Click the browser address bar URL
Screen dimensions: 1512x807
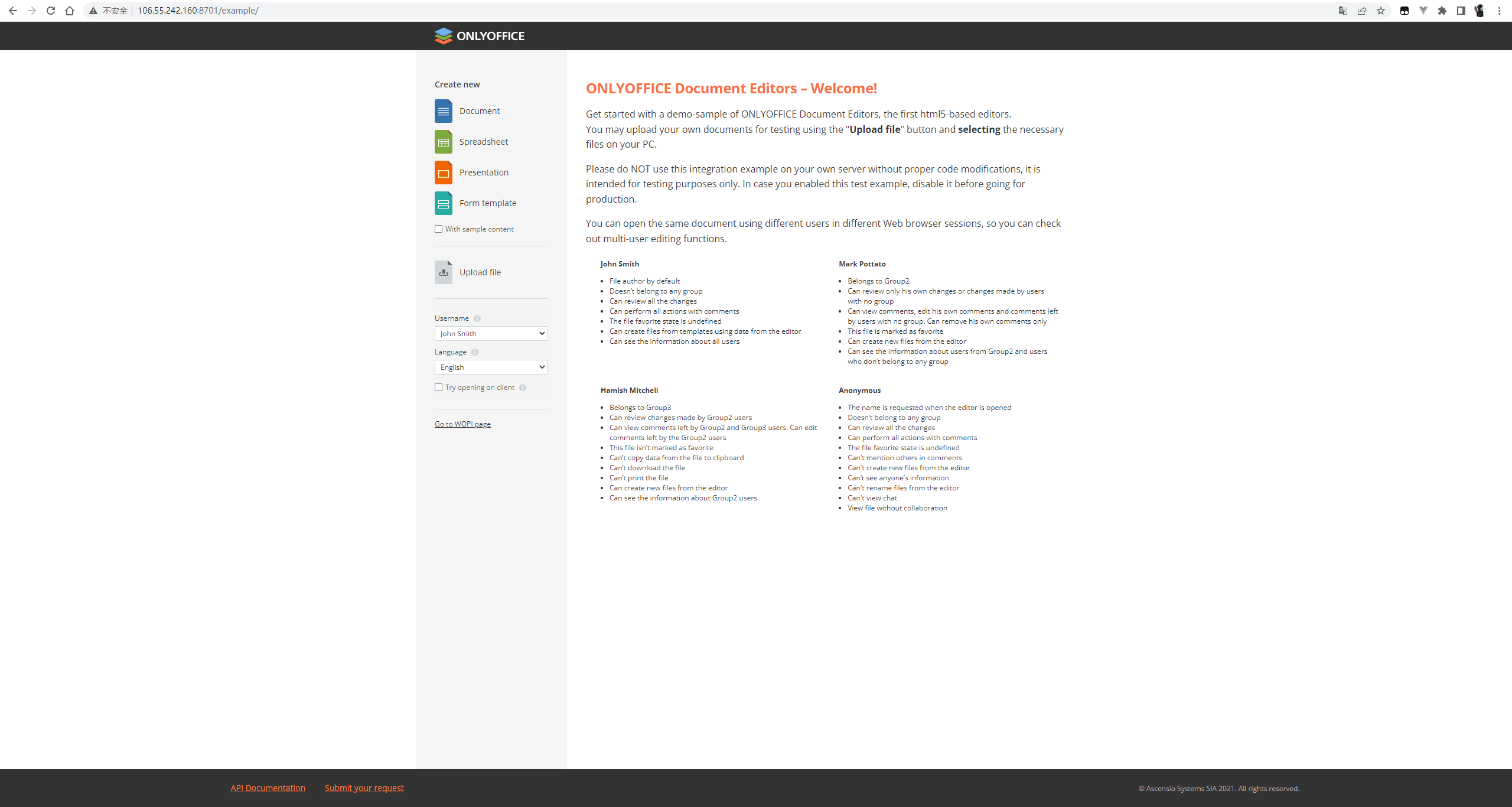tap(198, 11)
